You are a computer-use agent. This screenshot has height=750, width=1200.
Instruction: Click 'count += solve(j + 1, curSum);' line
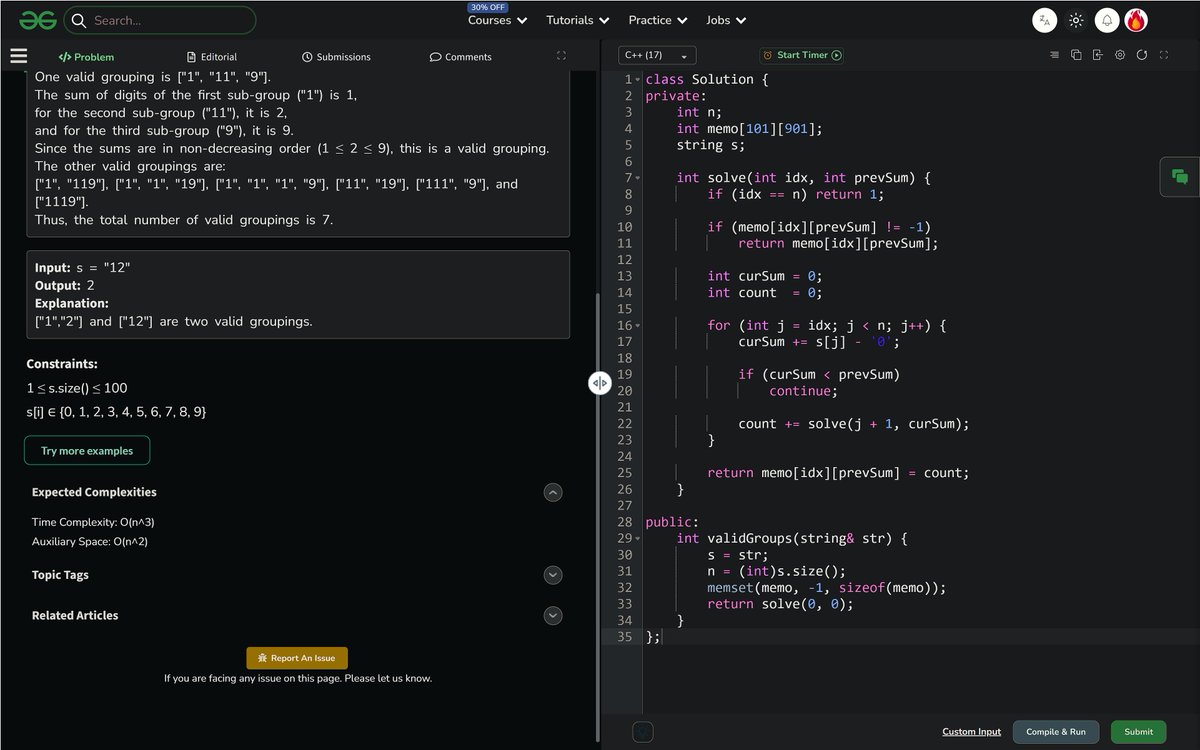(854, 424)
